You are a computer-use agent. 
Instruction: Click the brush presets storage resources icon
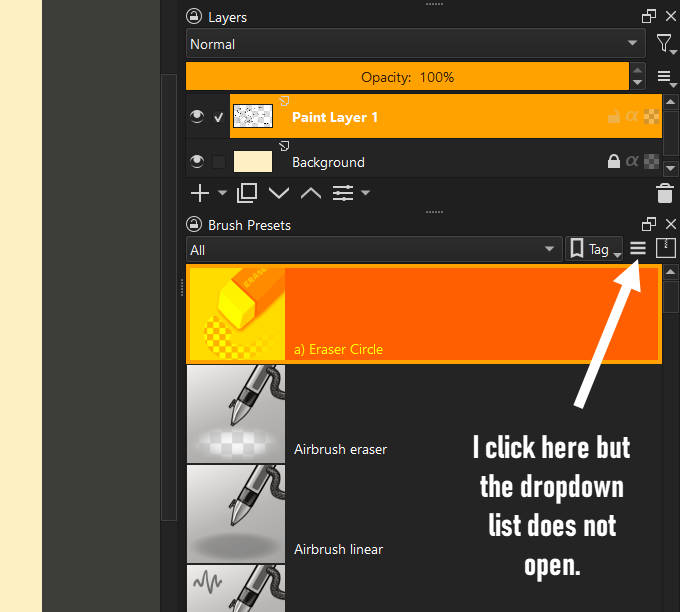666,248
